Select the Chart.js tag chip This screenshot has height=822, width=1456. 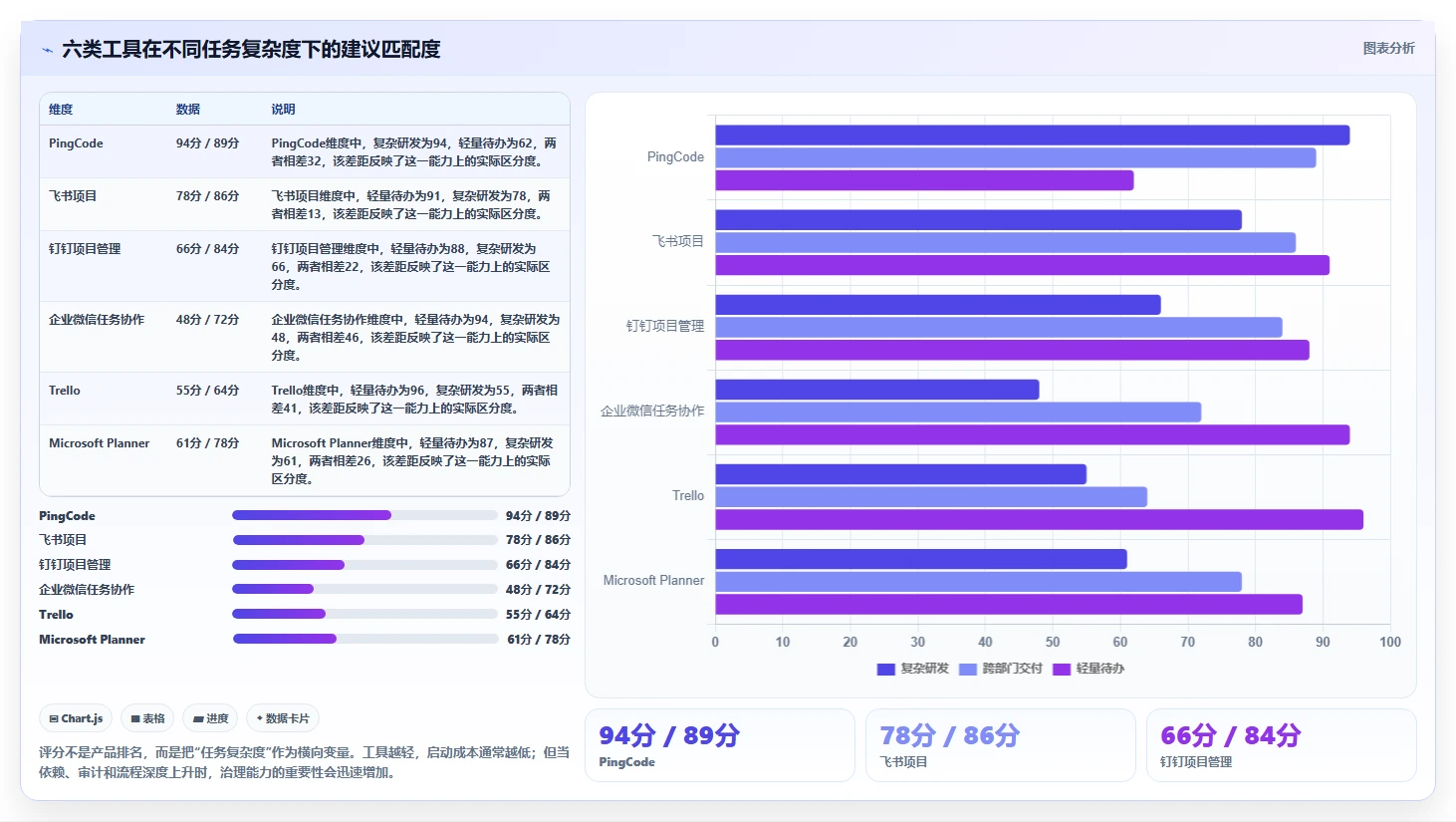pyautogui.click(x=76, y=718)
